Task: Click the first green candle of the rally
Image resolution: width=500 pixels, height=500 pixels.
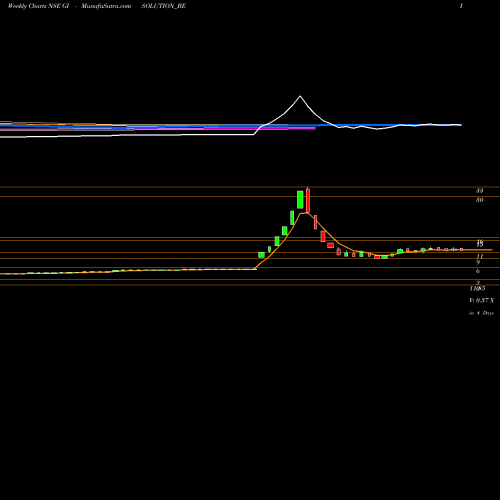Action: coord(261,255)
